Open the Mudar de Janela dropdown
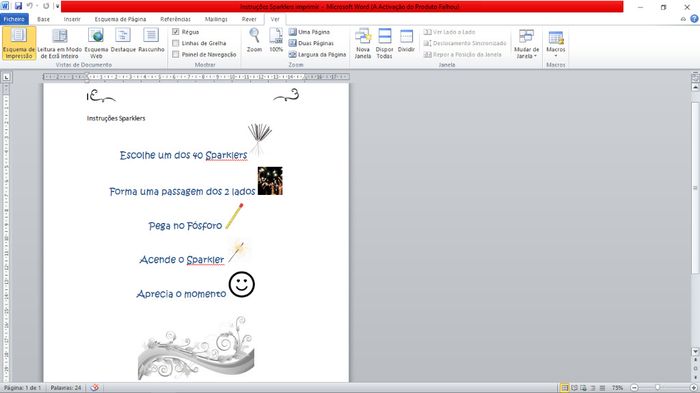This screenshot has height=393, width=700. (x=526, y=43)
